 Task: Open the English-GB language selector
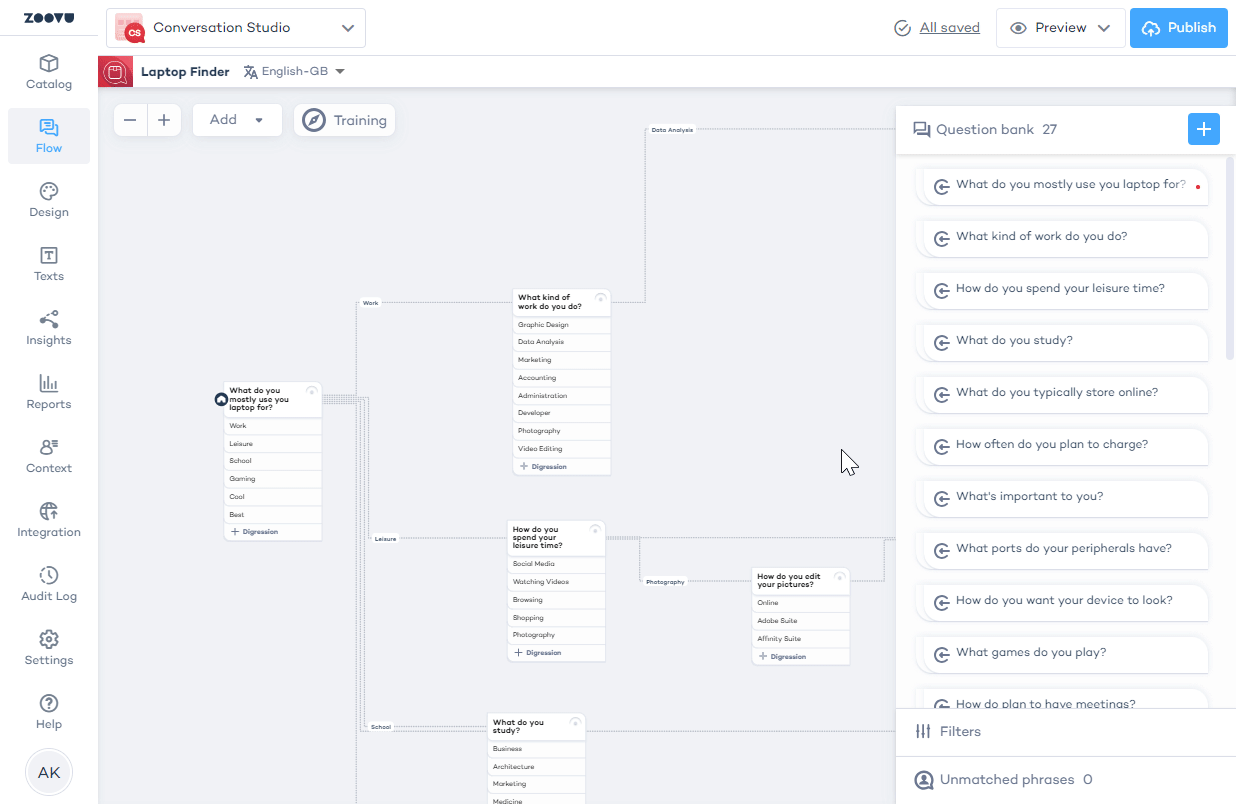pyautogui.click(x=295, y=72)
